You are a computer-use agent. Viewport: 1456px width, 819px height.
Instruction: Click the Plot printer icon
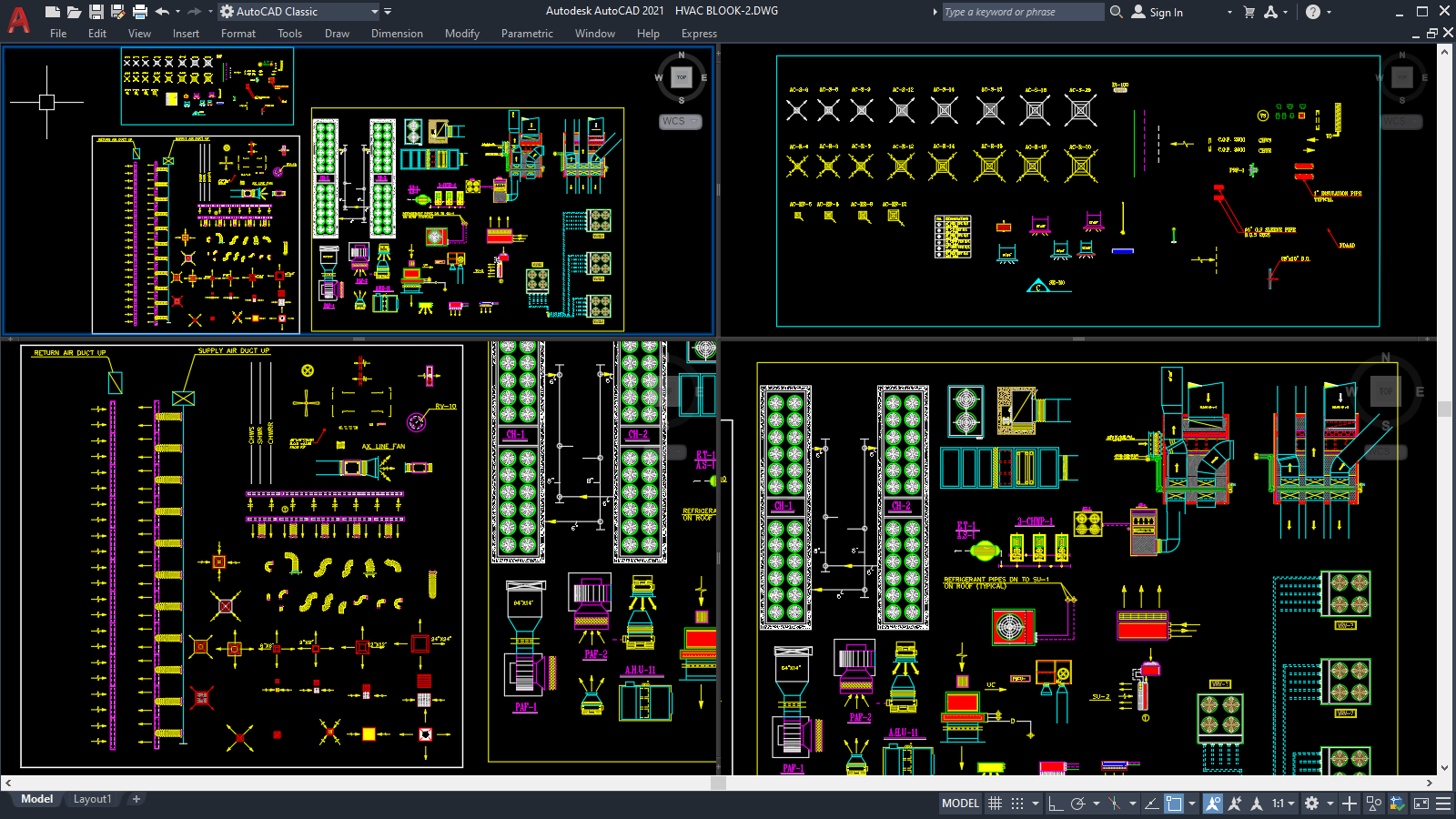139,11
